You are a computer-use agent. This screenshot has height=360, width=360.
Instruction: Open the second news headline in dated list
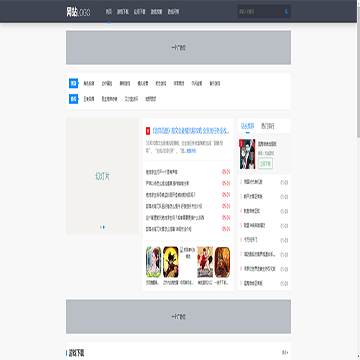168,183
